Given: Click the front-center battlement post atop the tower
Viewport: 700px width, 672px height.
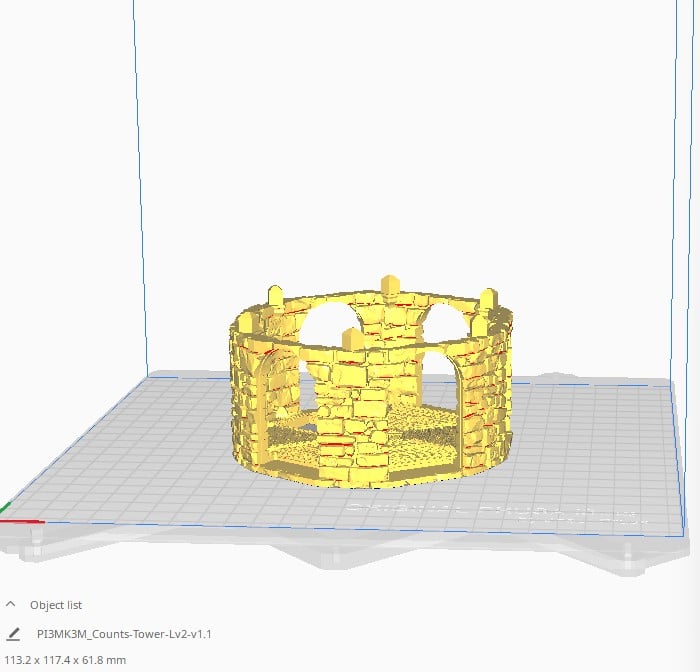Looking at the screenshot, I should [x=348, y=338].
